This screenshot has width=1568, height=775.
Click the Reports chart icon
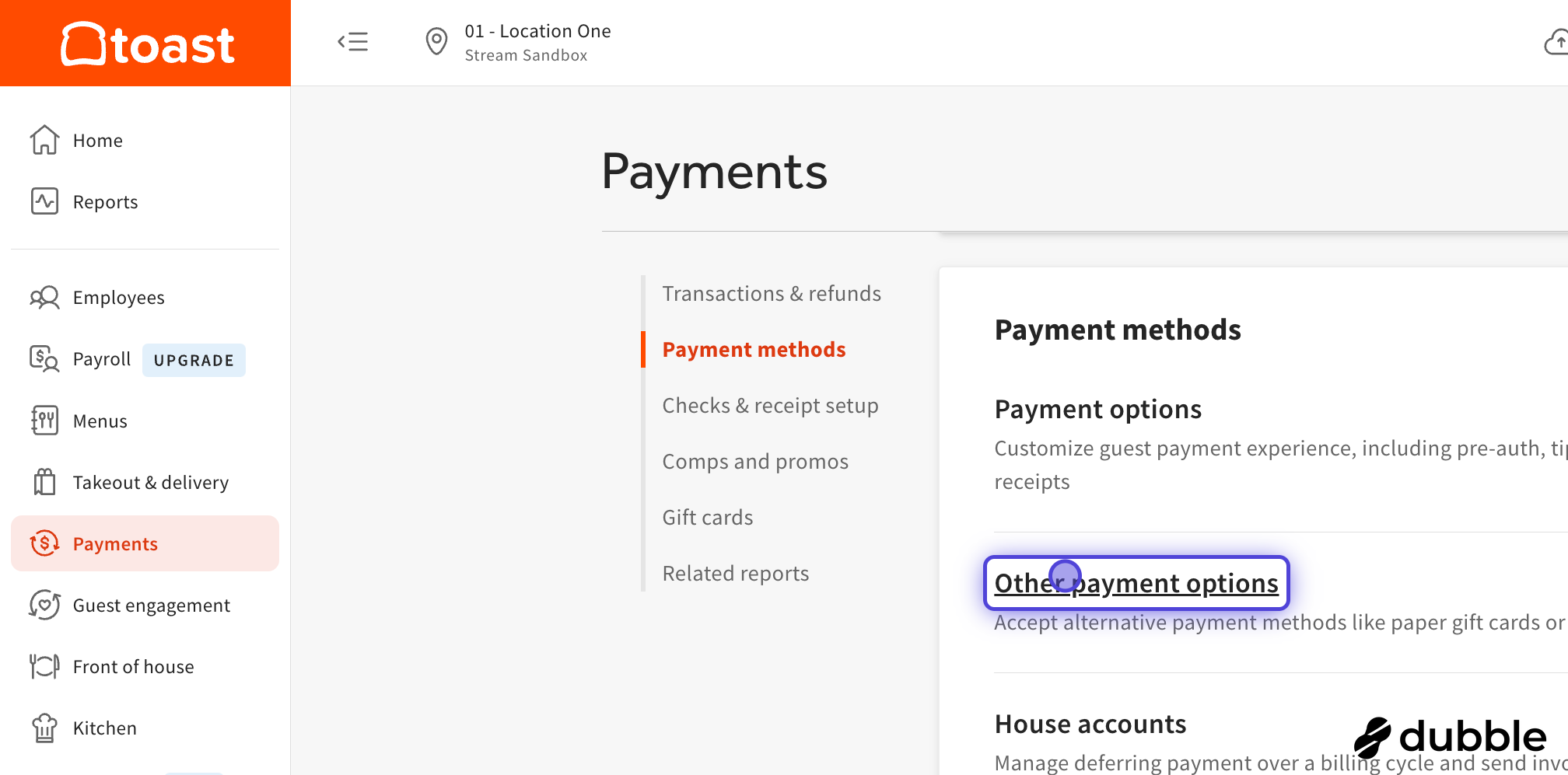pos(44,201)
